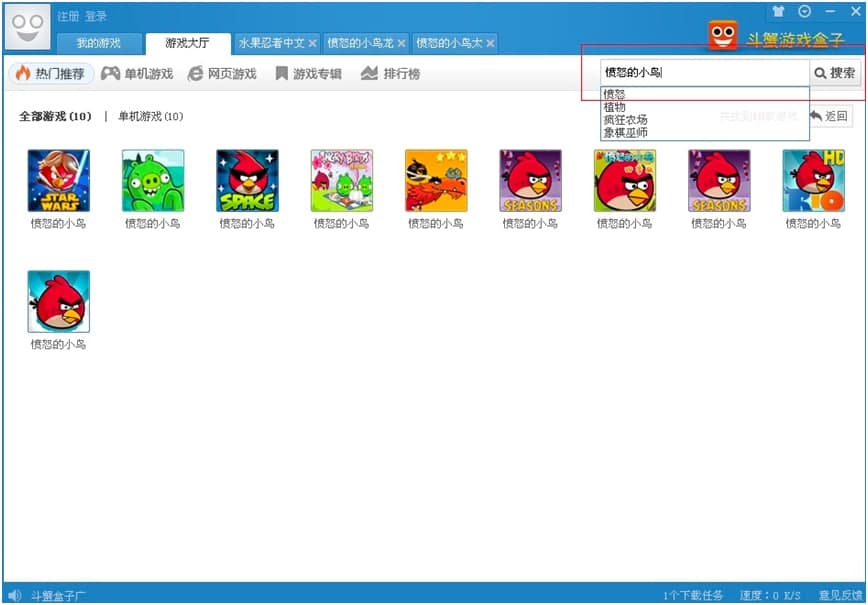868x605 pixels.
Task: Open the main menu dropdown icon in title bar
Action: (x=805, y=11)
